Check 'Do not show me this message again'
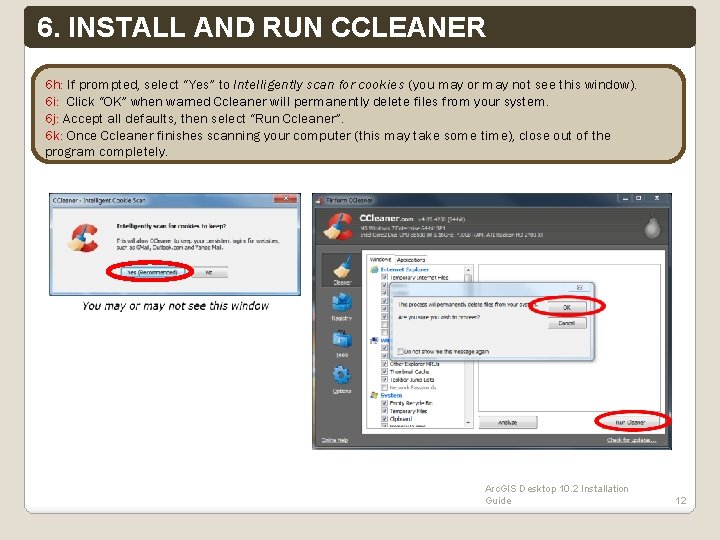 click(400, 351)
